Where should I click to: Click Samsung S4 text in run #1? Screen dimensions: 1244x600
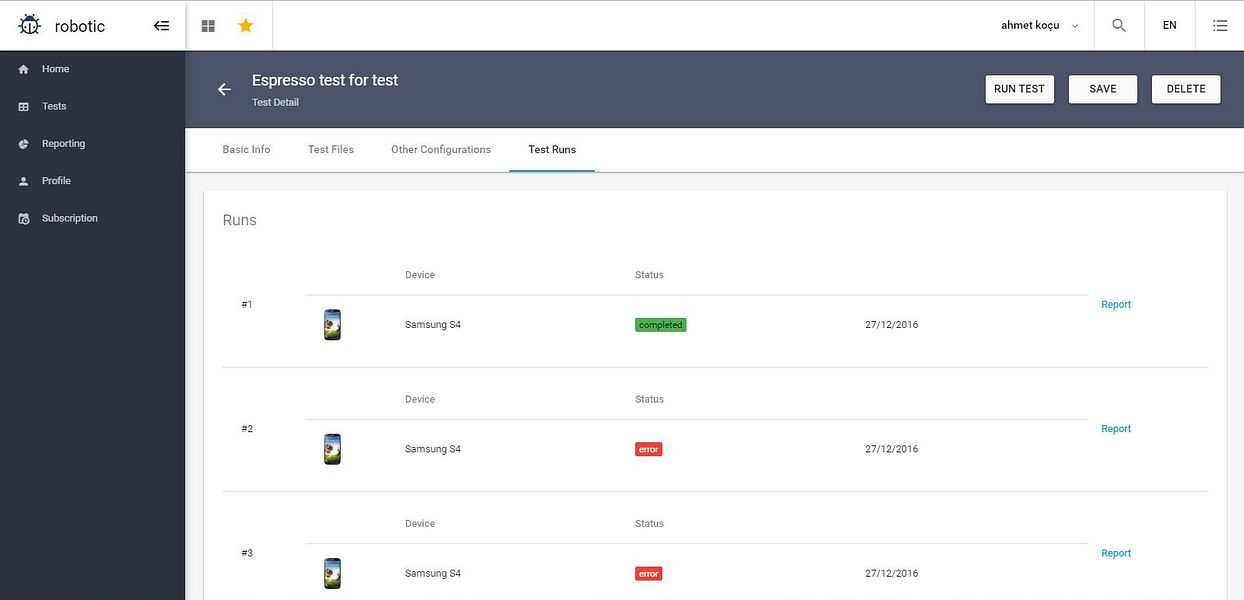coord(433,325)
